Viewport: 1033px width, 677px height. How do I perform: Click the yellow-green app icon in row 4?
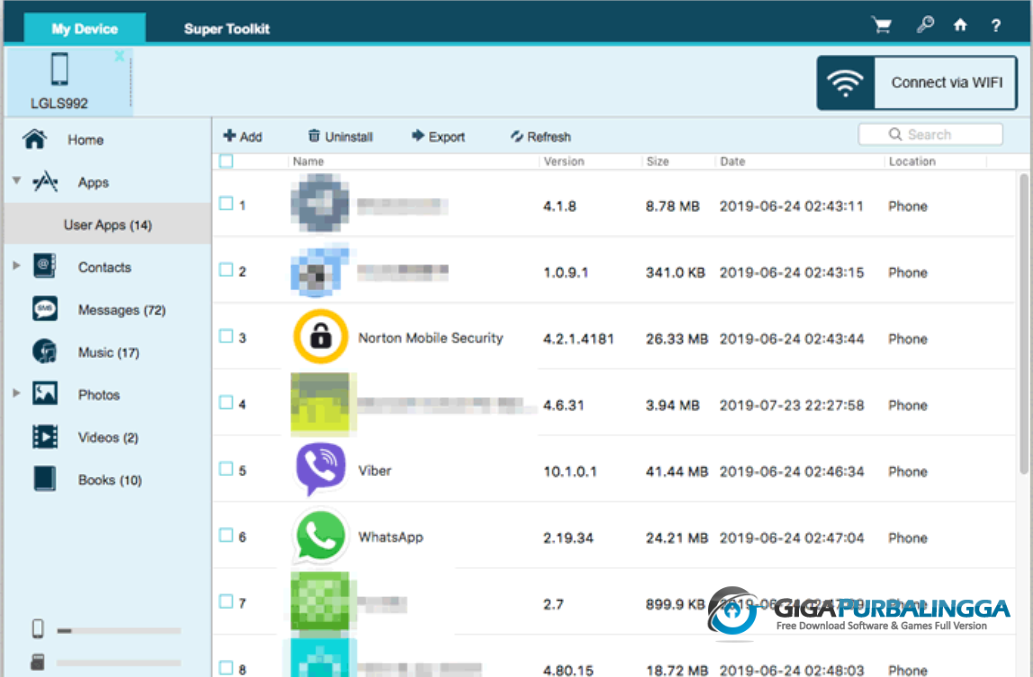pos(320,403)
